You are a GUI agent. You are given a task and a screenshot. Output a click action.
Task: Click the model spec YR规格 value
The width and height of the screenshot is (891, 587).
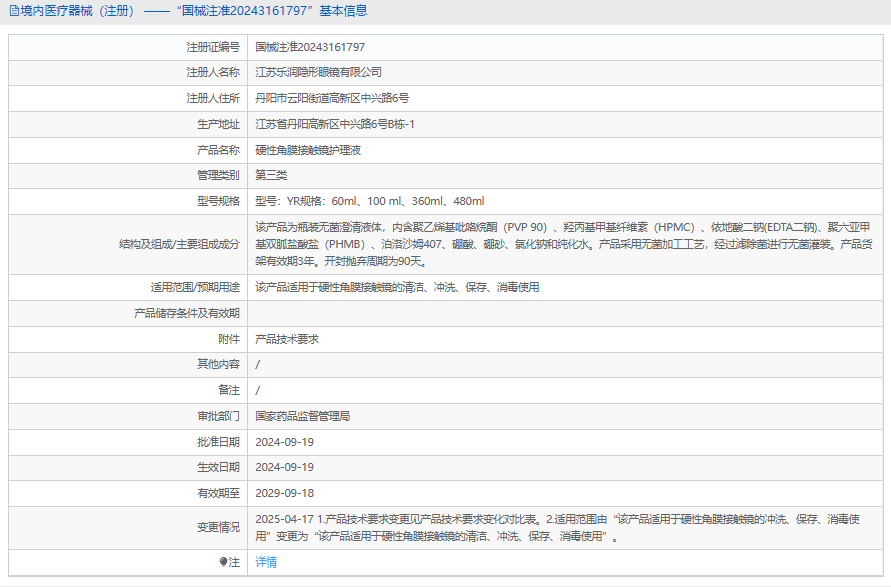[369, 201]
